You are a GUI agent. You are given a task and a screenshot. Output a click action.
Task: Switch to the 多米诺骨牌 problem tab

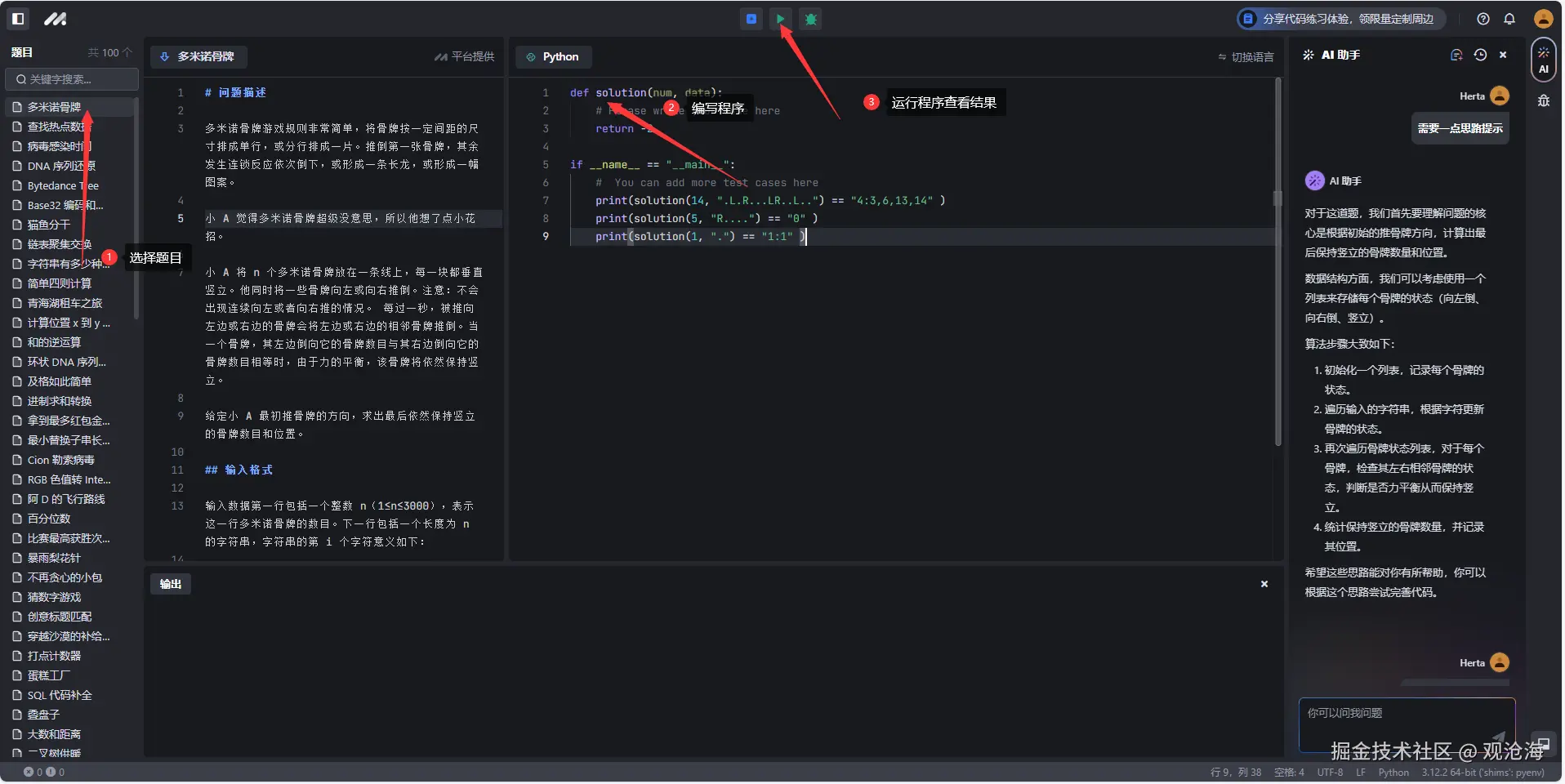198,56
